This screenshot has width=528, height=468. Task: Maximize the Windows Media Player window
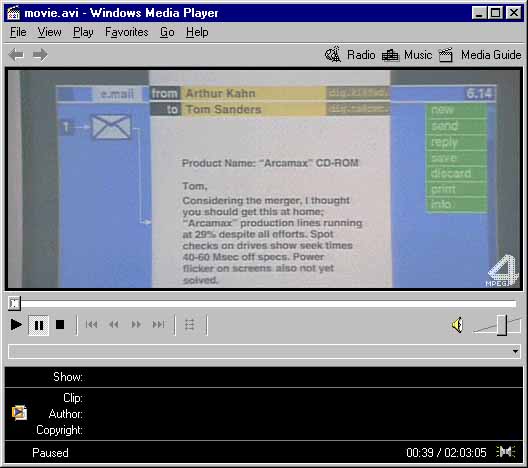click(x=495, y=13)
